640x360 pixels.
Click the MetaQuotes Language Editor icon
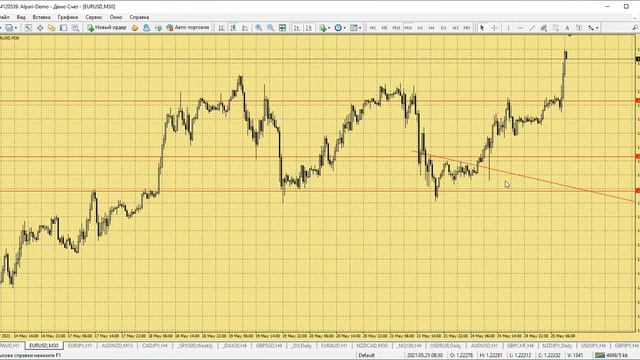(135, 27)
